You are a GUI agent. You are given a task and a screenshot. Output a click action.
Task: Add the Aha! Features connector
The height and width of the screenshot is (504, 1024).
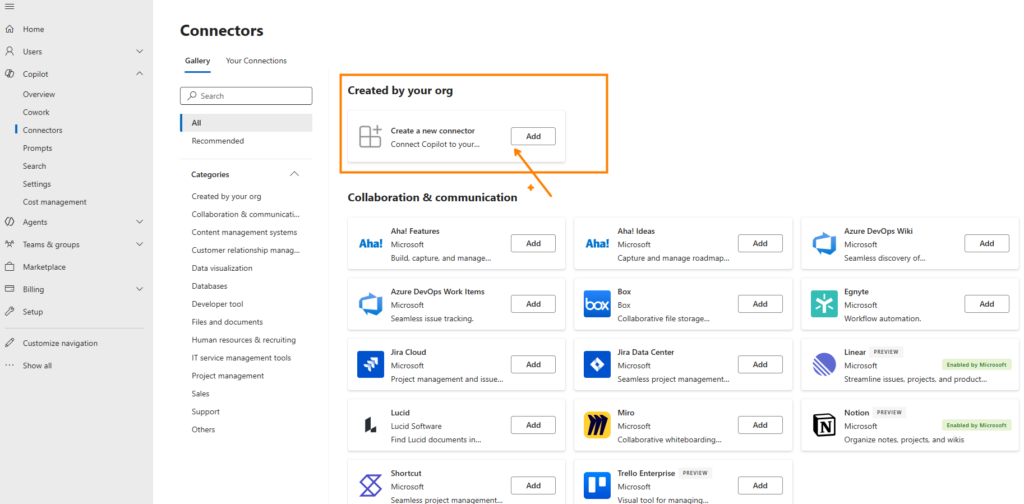coord(533,244)
